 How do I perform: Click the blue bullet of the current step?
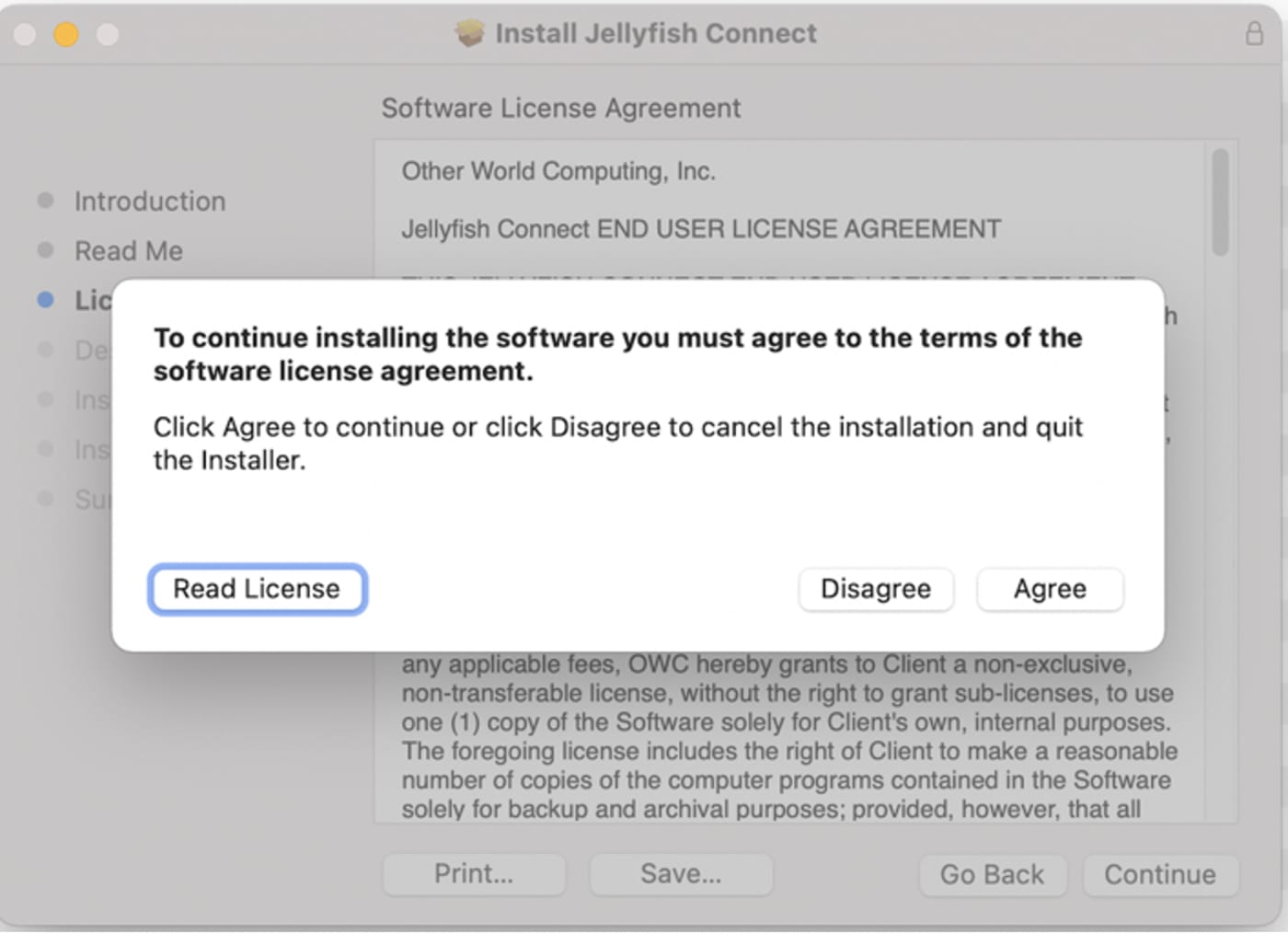(x=45, y=300)
